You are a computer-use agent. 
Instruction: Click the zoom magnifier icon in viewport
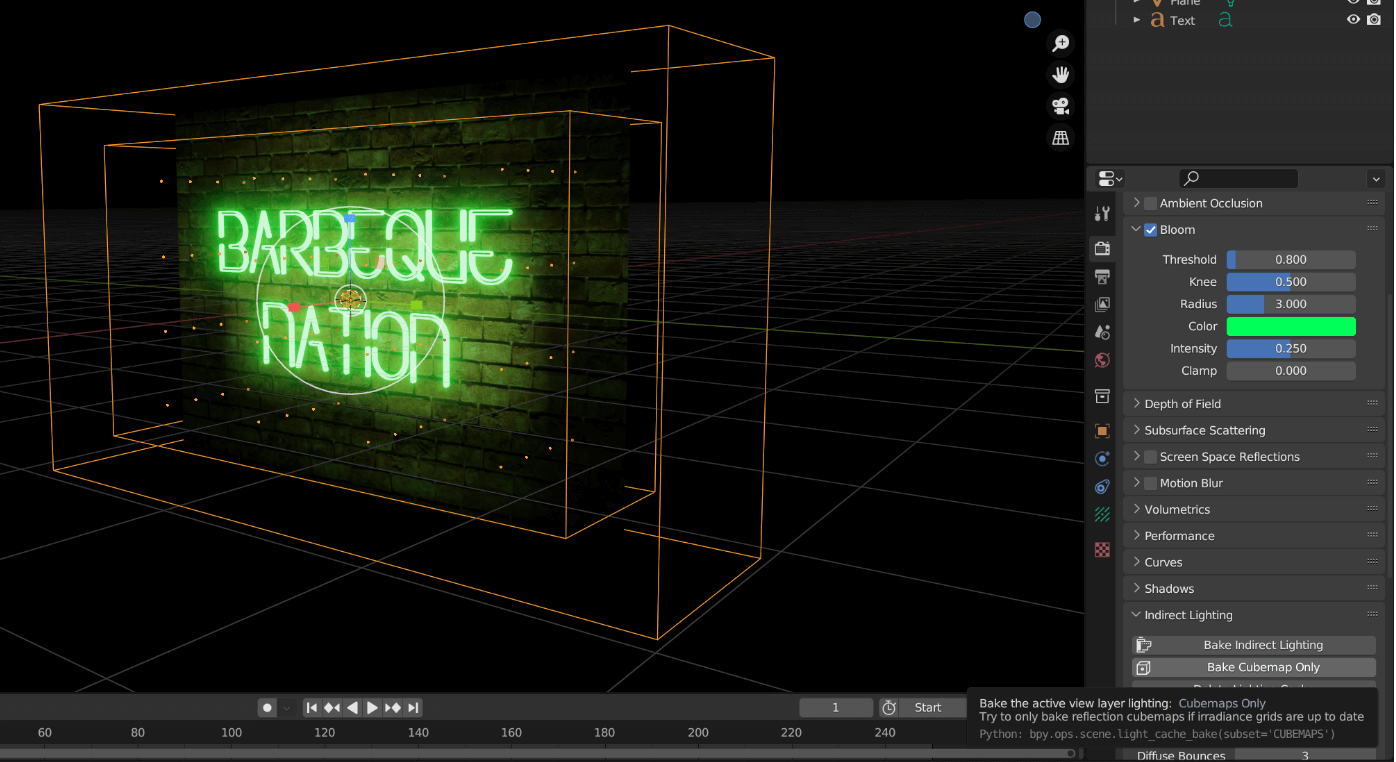point(1060,44)
